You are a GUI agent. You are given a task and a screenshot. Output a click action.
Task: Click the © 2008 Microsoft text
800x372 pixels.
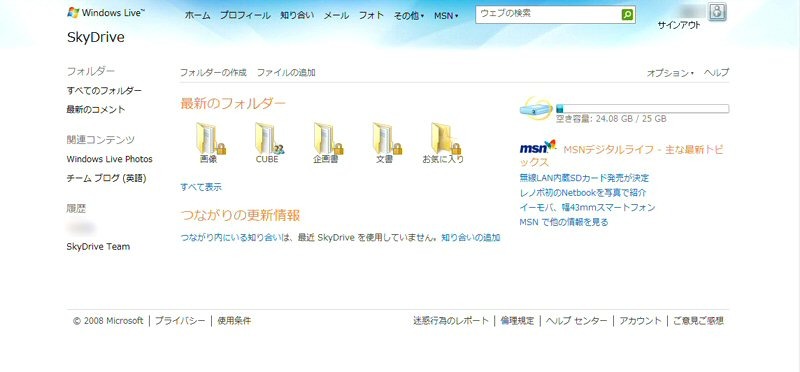[x=108, y=321]
